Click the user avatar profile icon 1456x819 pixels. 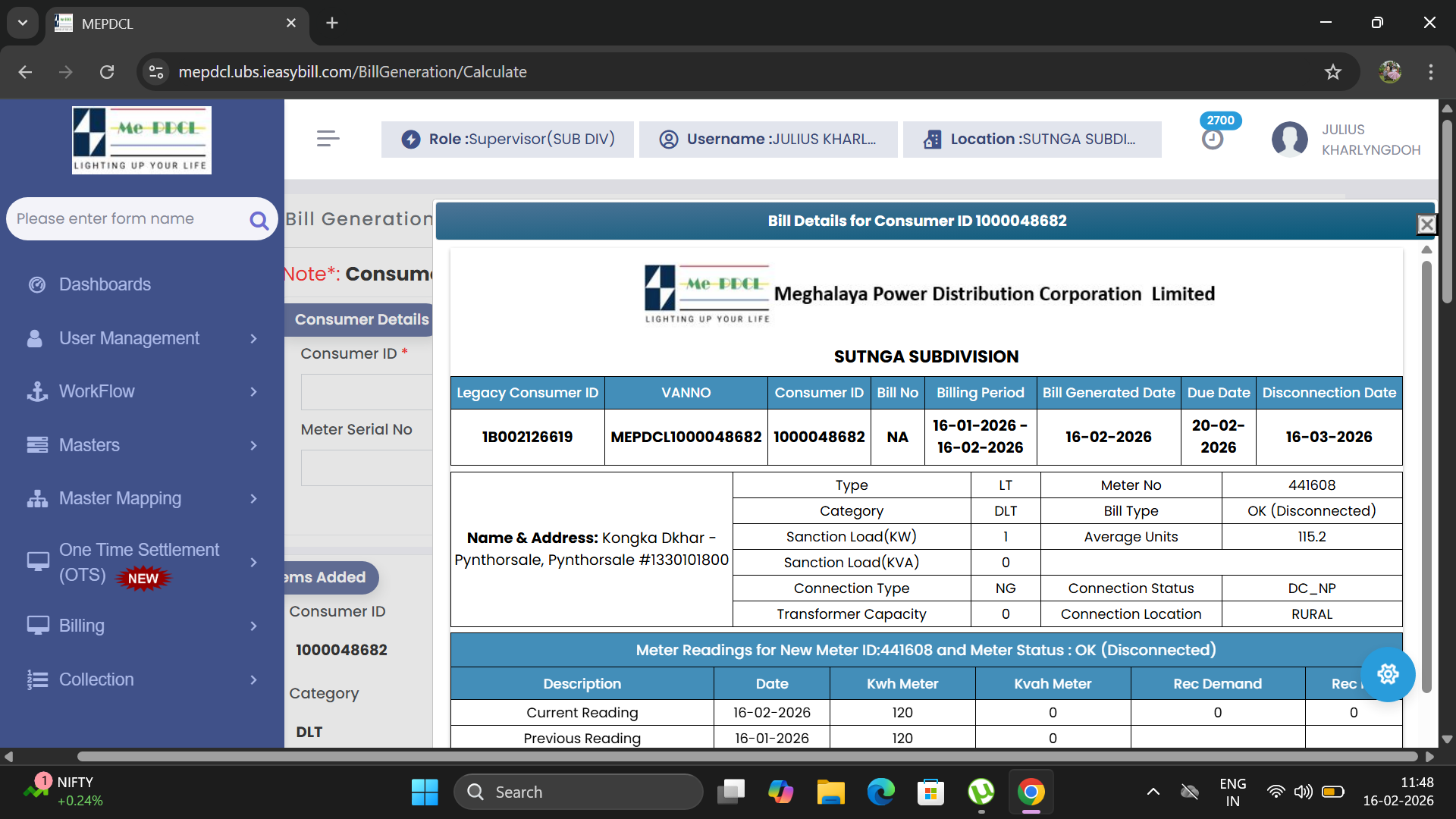[x=1289, y=140]
